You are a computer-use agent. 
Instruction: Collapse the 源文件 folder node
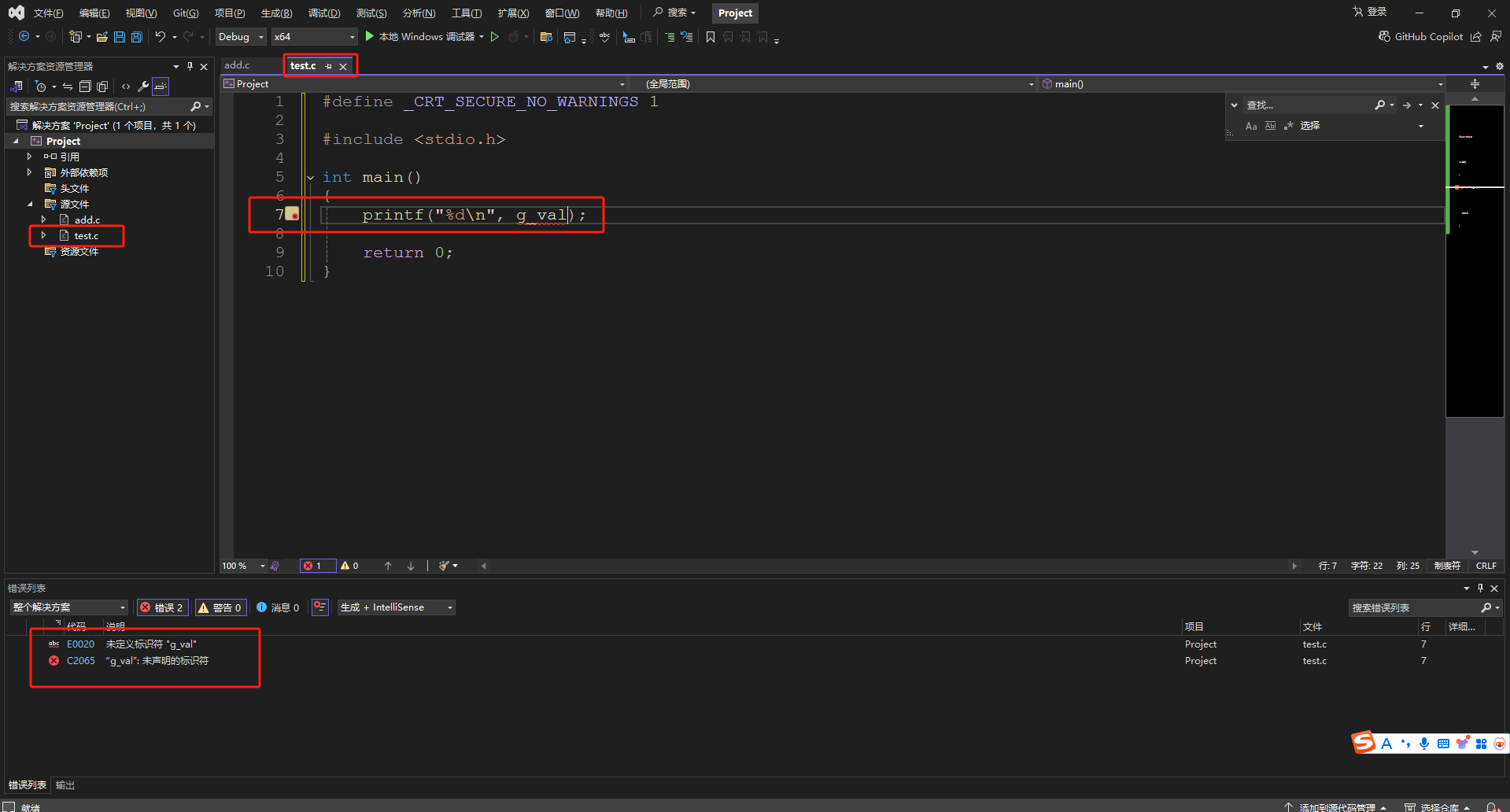click(30, 204)
